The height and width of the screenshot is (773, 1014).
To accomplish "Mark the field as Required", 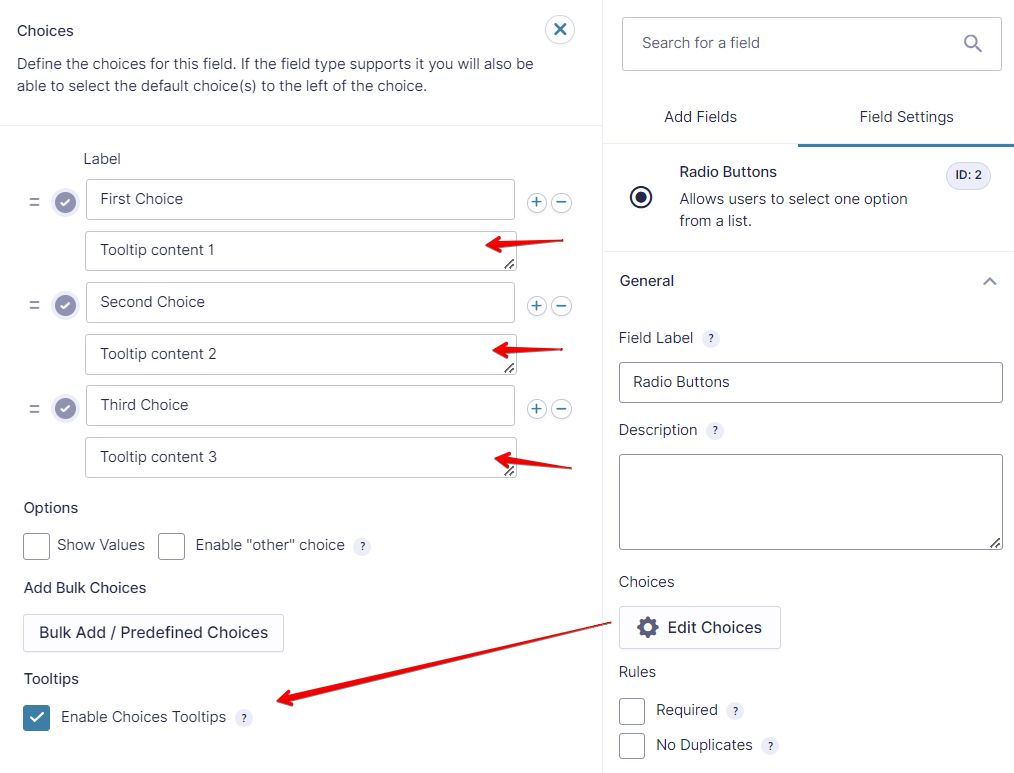I will coord(632,711).
